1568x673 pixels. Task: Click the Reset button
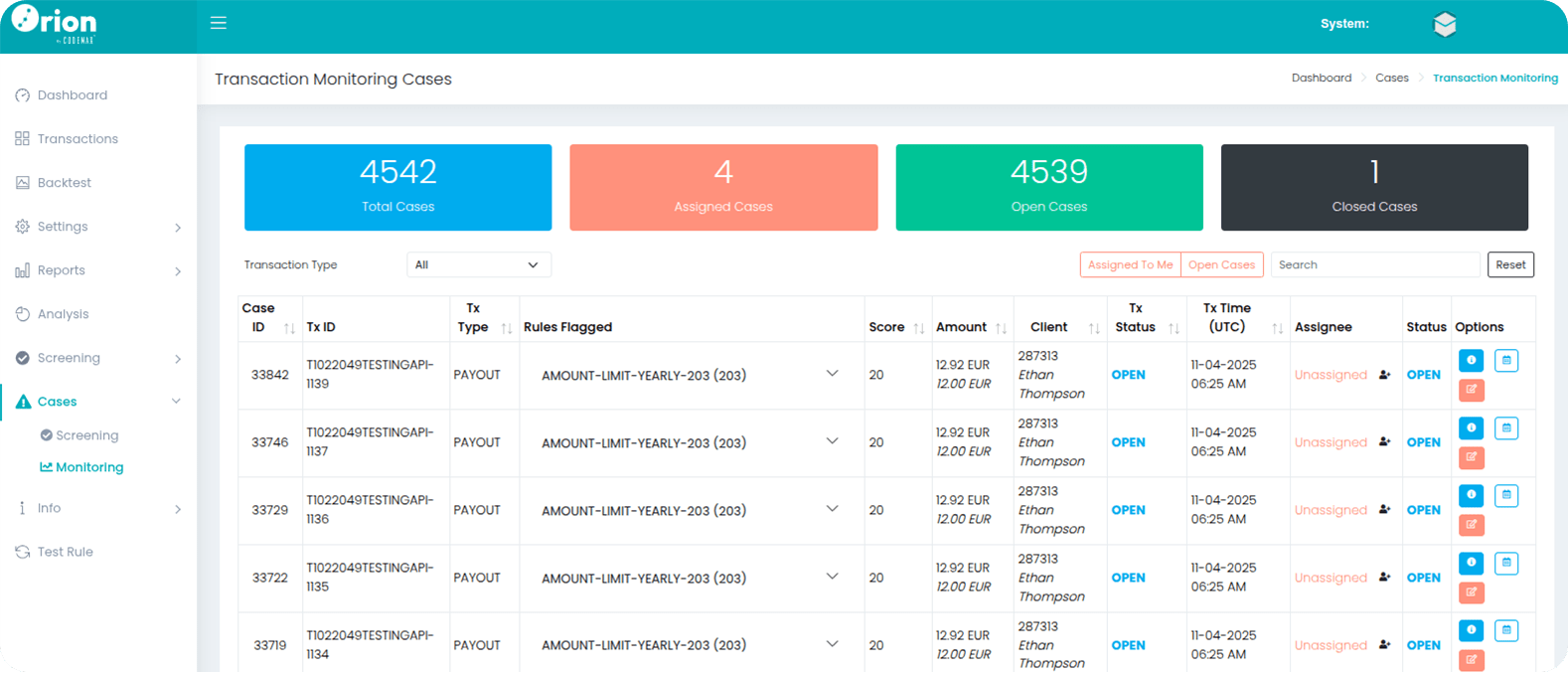1509,265
